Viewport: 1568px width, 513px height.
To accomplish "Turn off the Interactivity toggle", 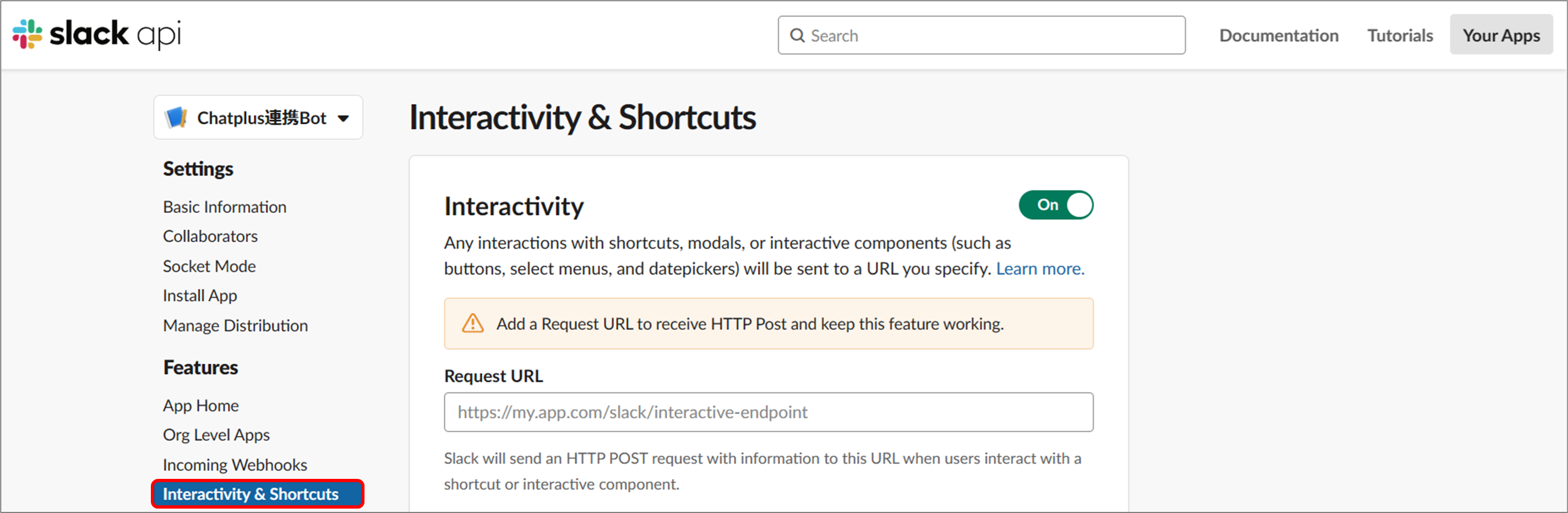I will click(x=1055, y=205).
